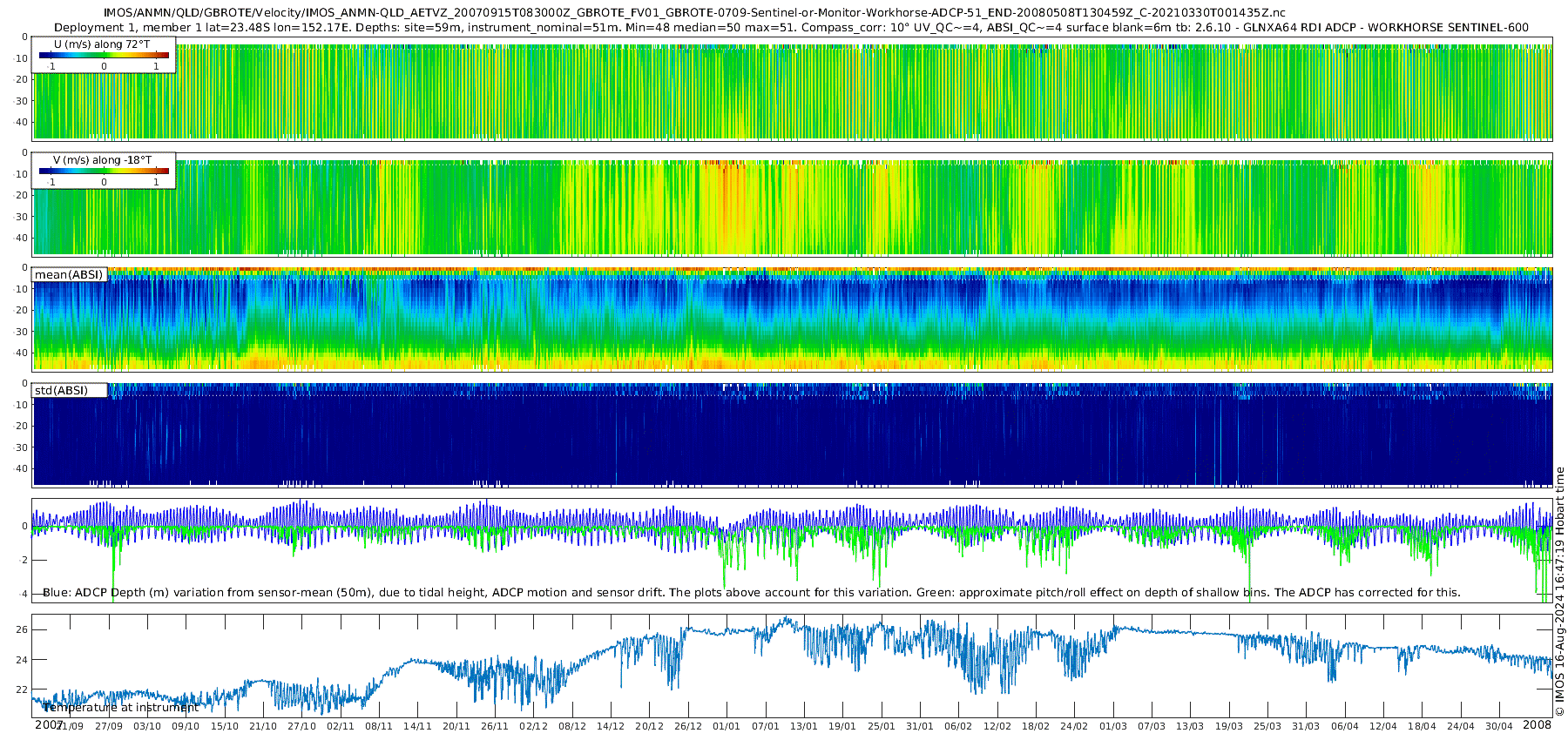Click the 'Temperature at instrument' label
The width and height of the screenshot is (1568, 740).
click(121, 707)
